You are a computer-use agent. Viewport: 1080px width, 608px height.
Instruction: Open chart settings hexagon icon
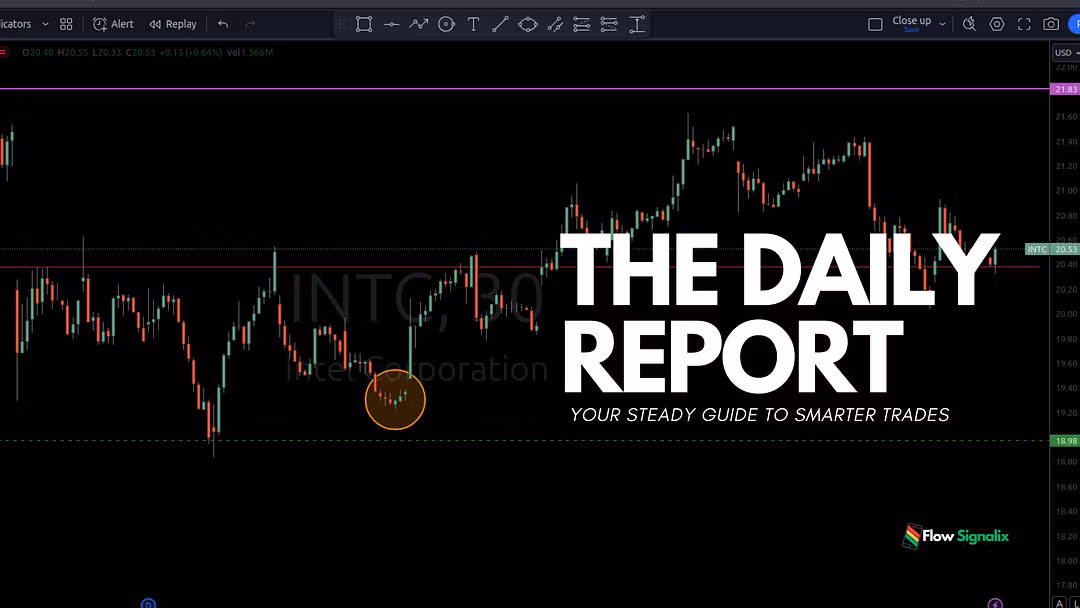tap(997, 24)
